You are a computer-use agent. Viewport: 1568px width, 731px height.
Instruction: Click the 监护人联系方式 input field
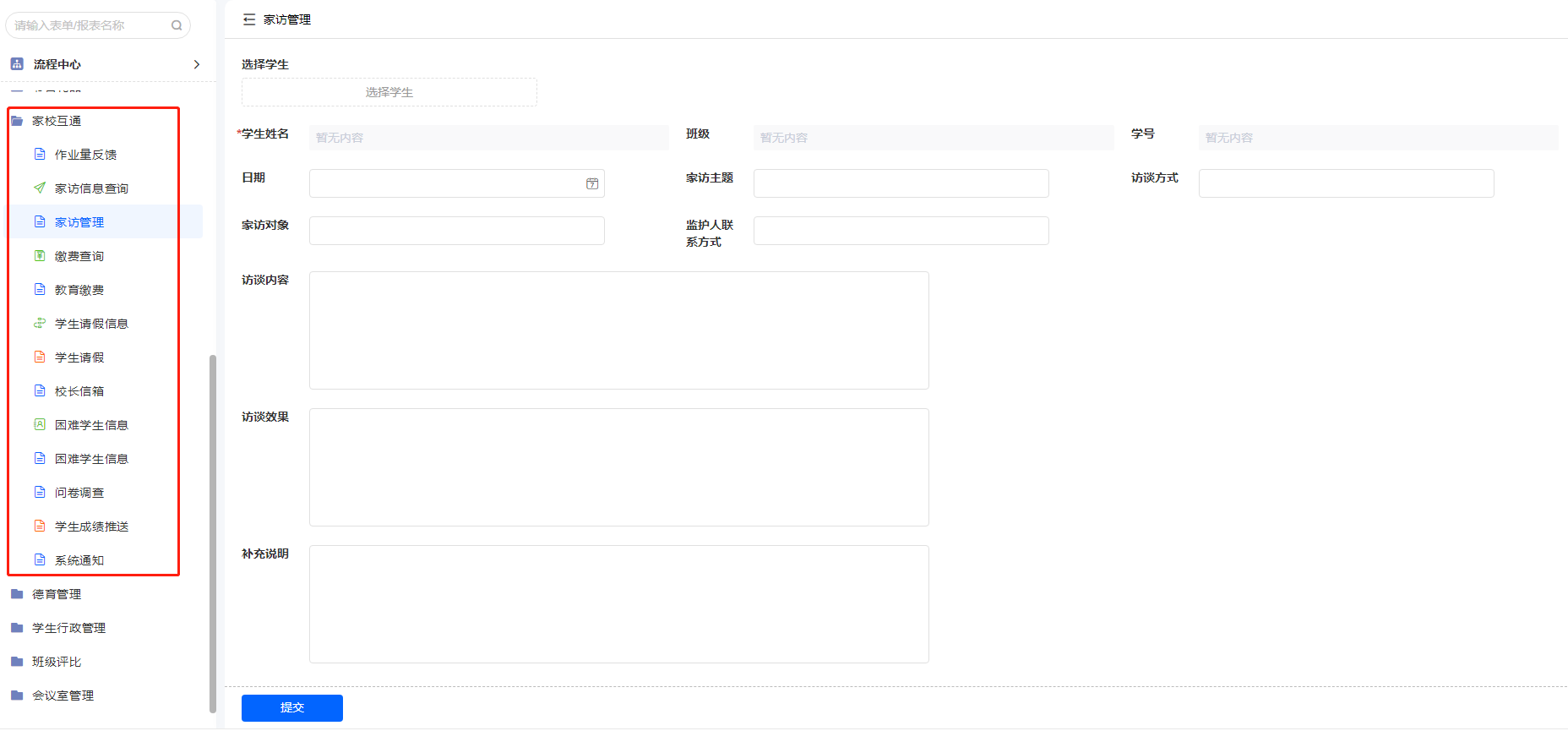pyautogui.click(x=901, y=231)
